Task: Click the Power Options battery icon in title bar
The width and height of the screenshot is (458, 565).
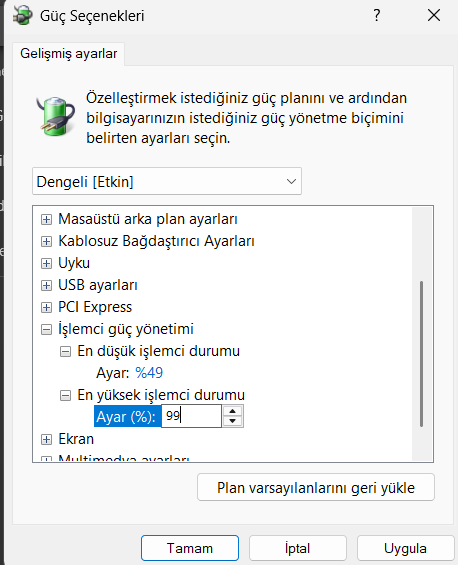Action: point(22,15)
